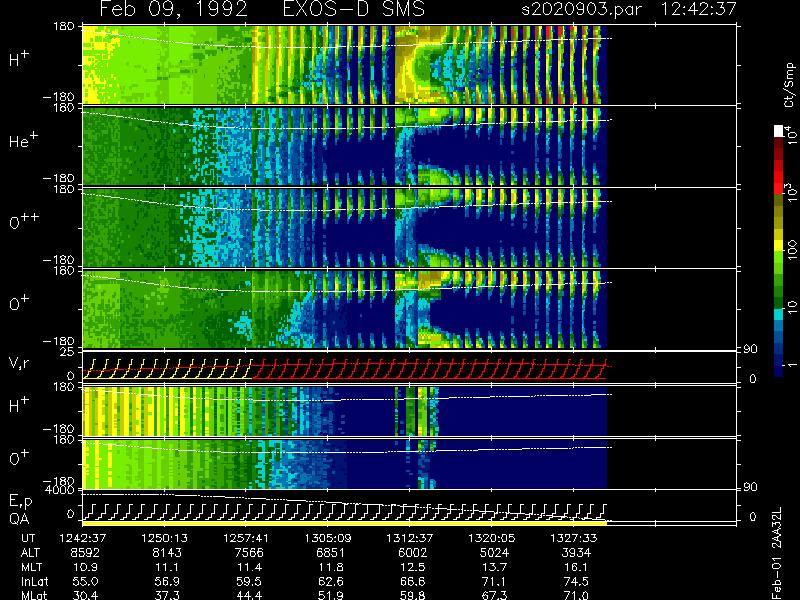
Task: Select altitude value '6851'
Action: coord(331,553)
